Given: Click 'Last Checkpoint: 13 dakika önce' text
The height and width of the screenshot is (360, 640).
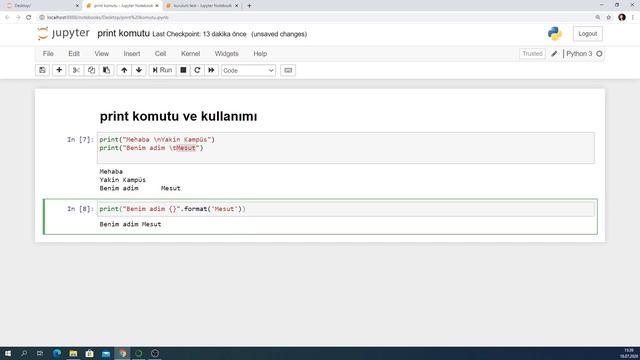Looking at the screenshot, I should (x=199, y=34).
